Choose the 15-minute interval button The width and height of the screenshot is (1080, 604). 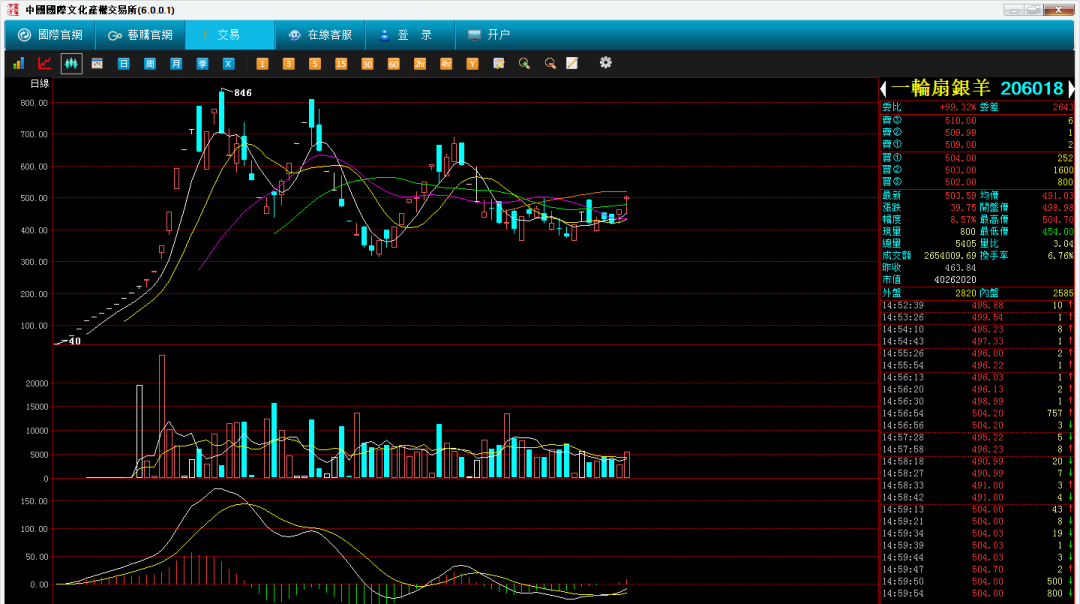coord(341,63)
